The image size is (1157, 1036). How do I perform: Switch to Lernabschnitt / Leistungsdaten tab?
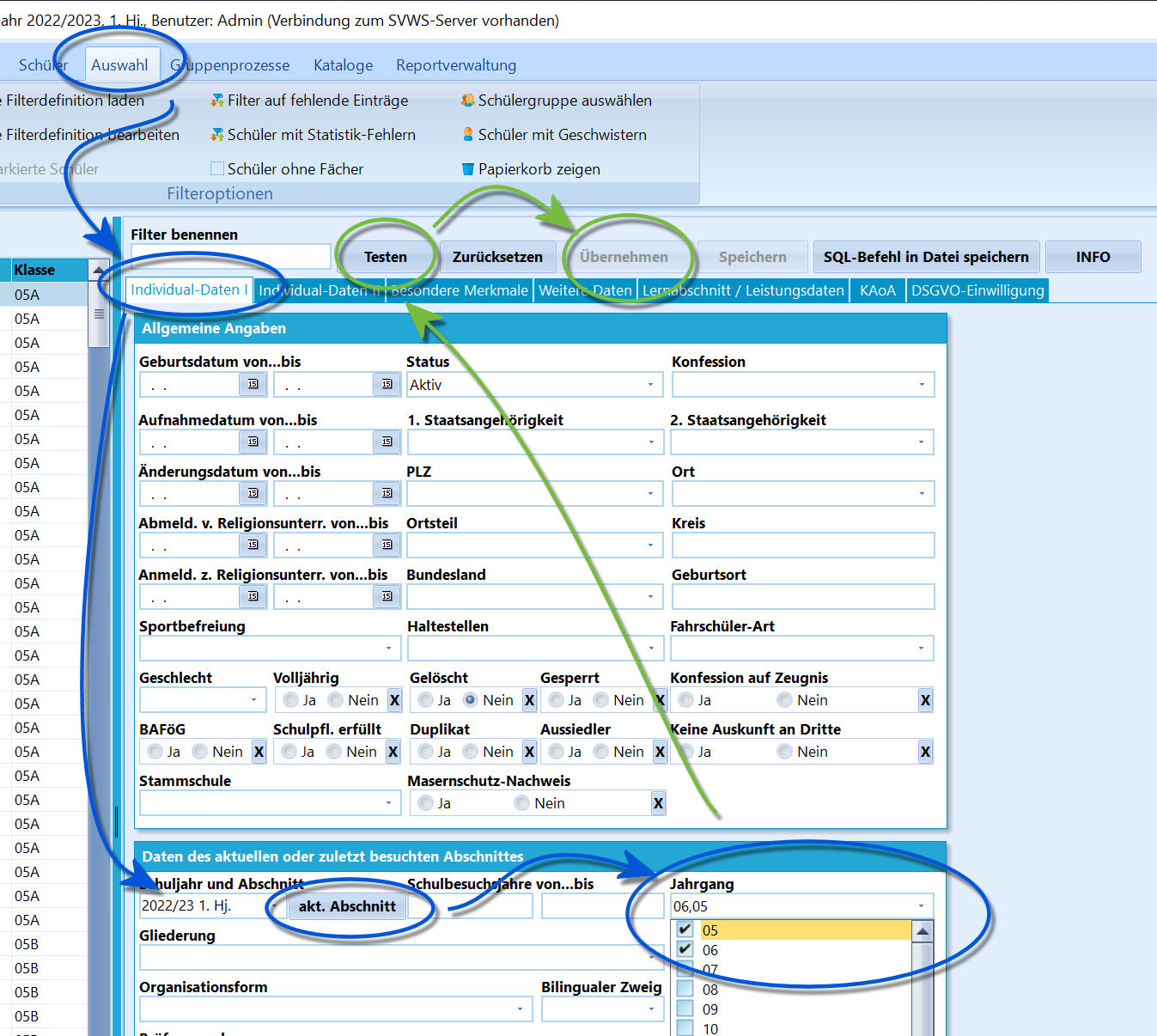(x=743, y=290)
